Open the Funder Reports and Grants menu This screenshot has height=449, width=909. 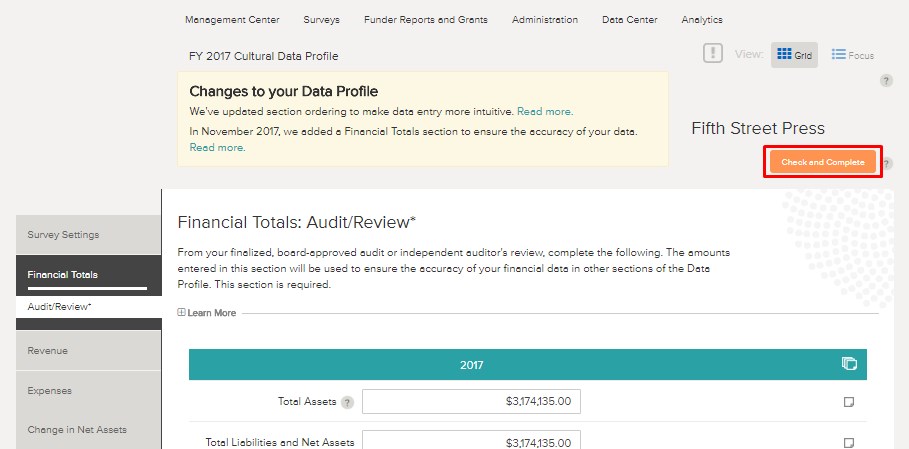click(425, 20)
